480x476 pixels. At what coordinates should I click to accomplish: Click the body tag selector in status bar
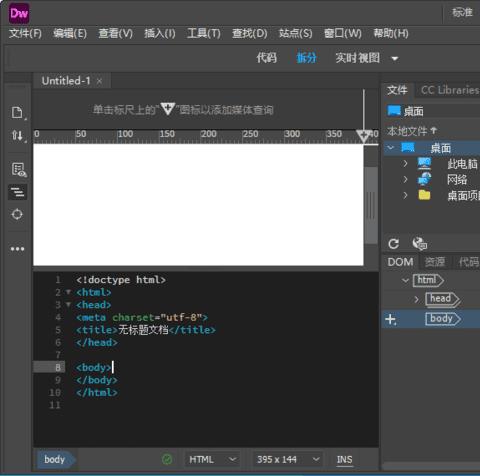(x=55, y=459)
